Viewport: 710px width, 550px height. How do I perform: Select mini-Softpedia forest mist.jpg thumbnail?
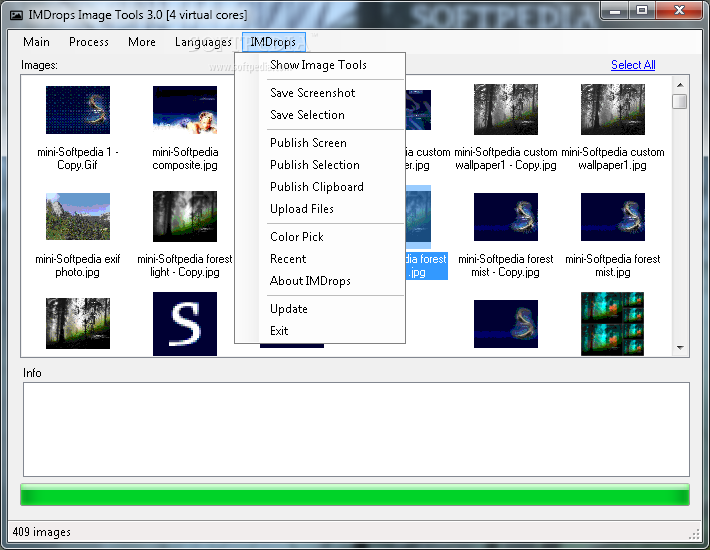pos(613,217)
